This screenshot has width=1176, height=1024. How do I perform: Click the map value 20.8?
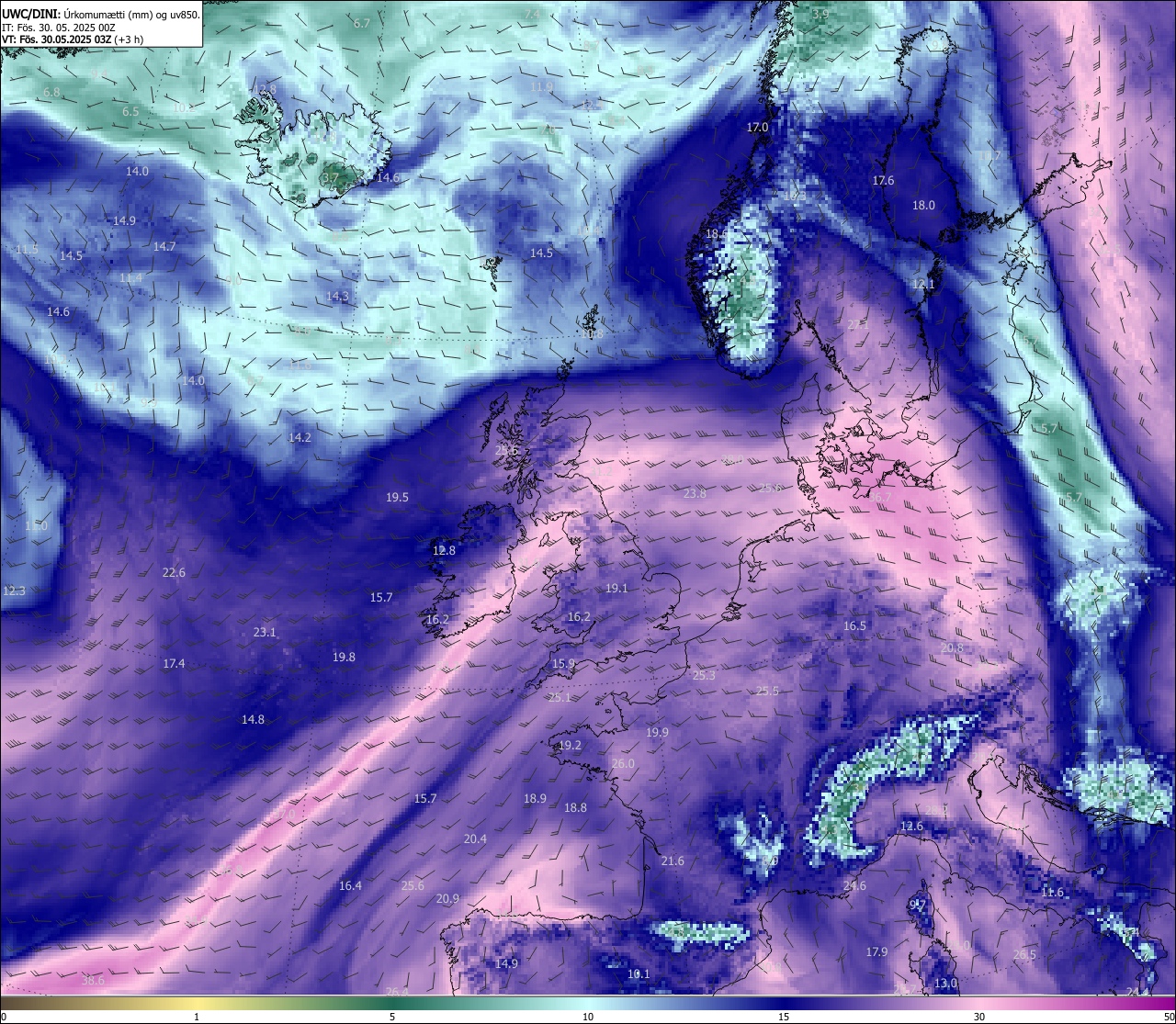[952, 647]
